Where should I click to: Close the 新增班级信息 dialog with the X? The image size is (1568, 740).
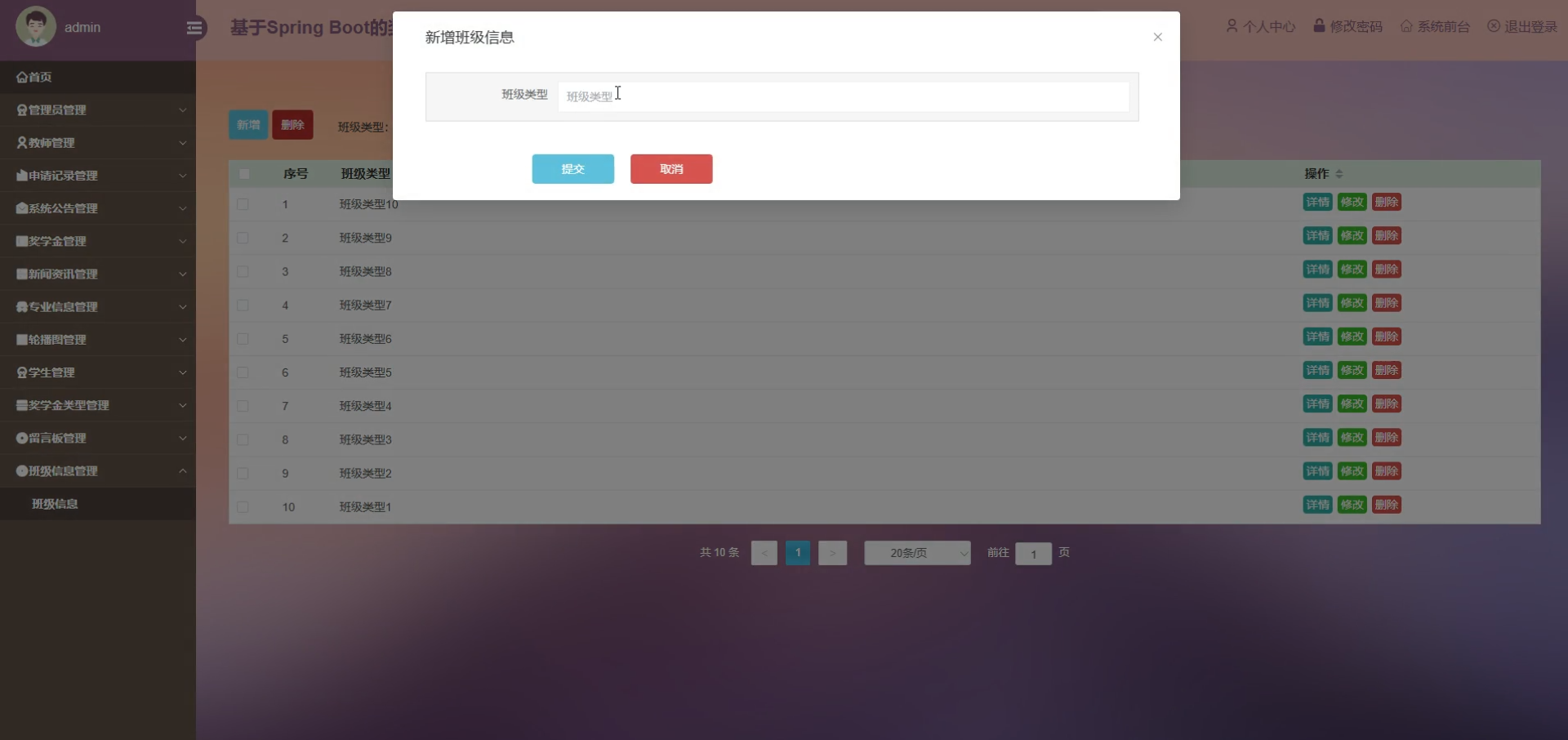point(1157,37)
